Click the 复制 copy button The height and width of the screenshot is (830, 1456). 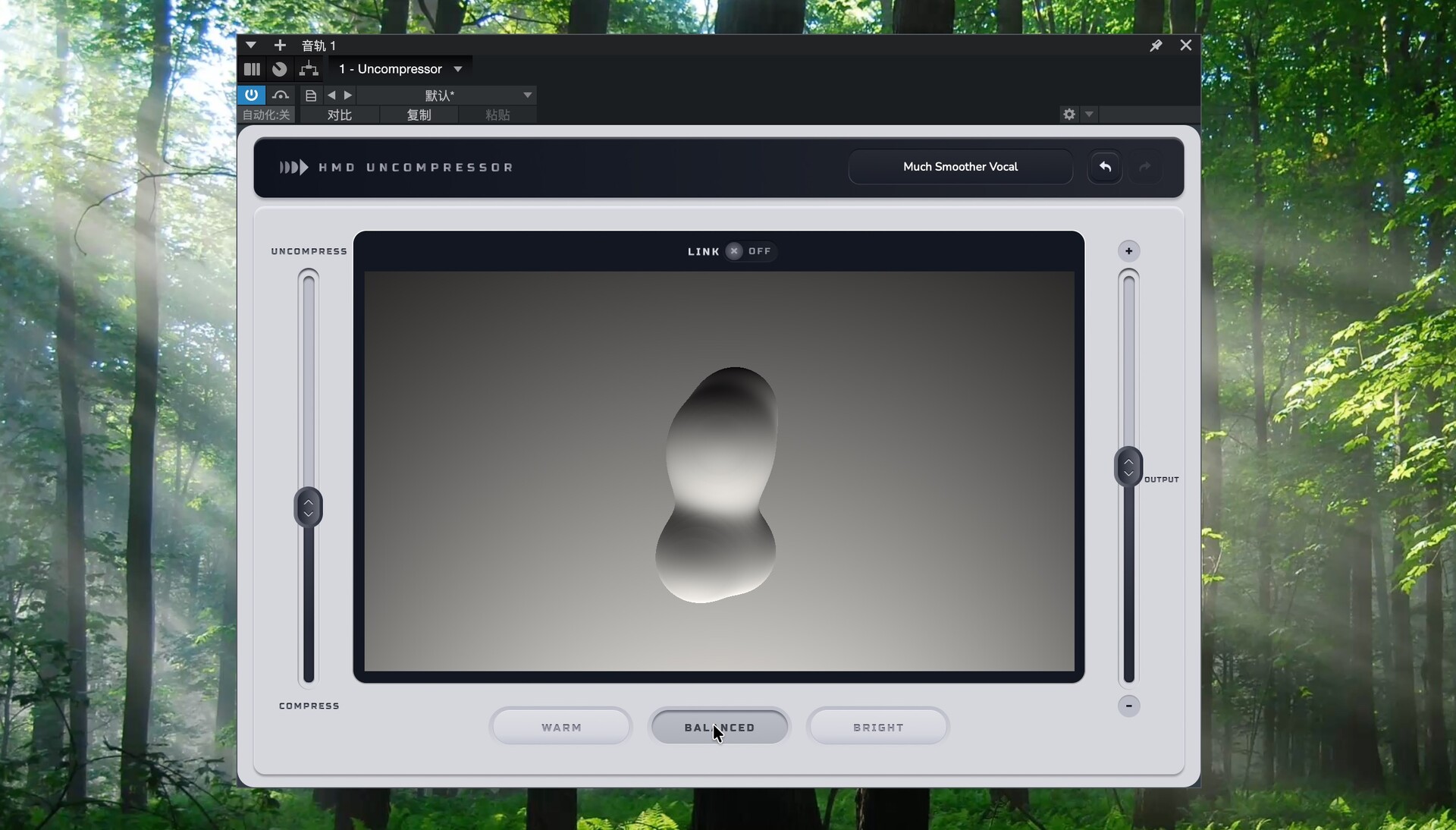click(x=419, y=115)
